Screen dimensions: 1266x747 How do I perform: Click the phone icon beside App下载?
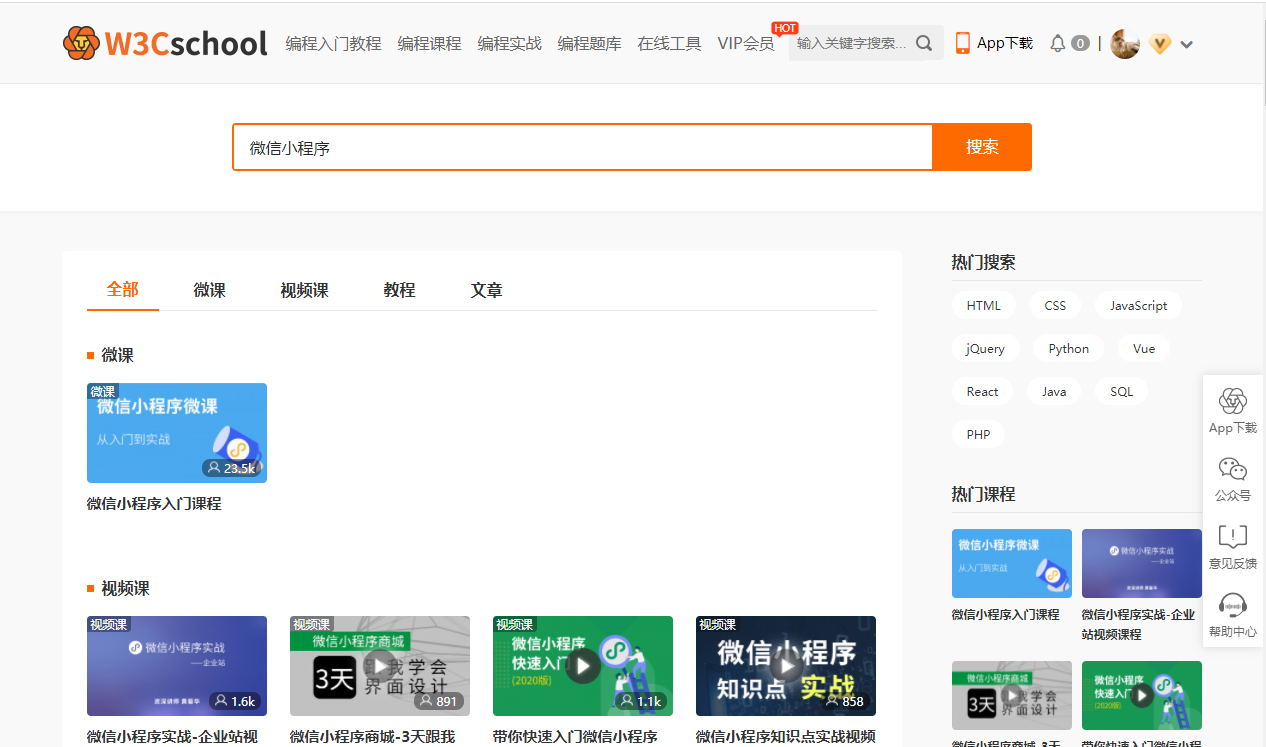click(963, 43)
